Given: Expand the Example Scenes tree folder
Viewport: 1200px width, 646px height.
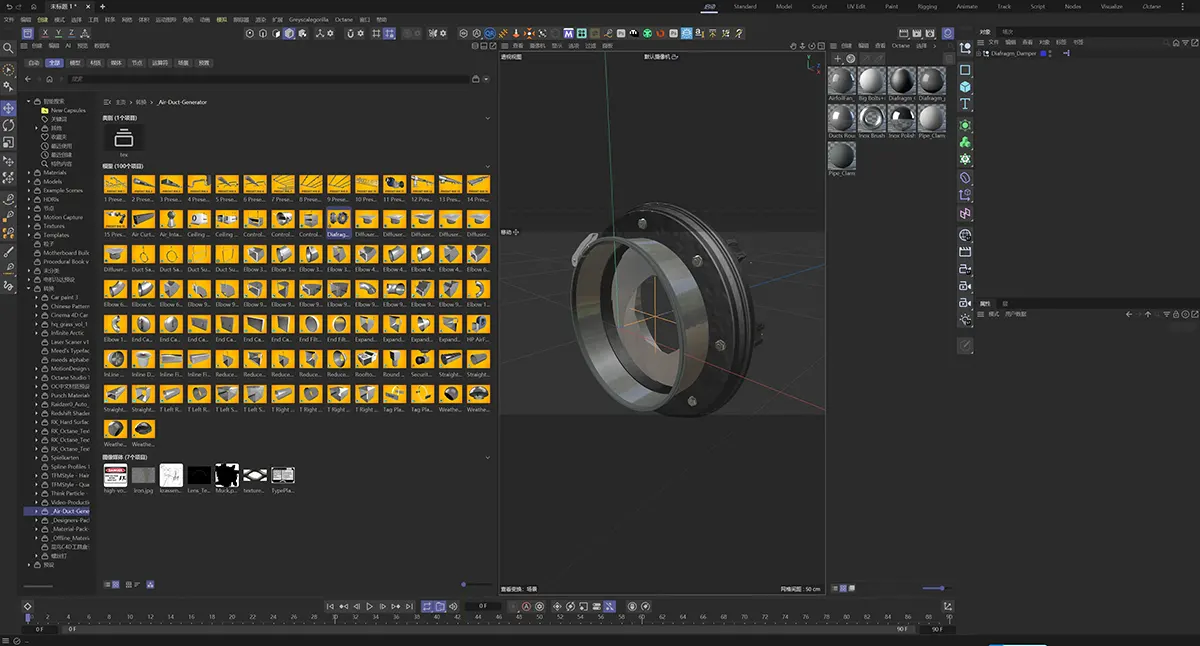Looking at the screenshot, I should click(29, 190).
